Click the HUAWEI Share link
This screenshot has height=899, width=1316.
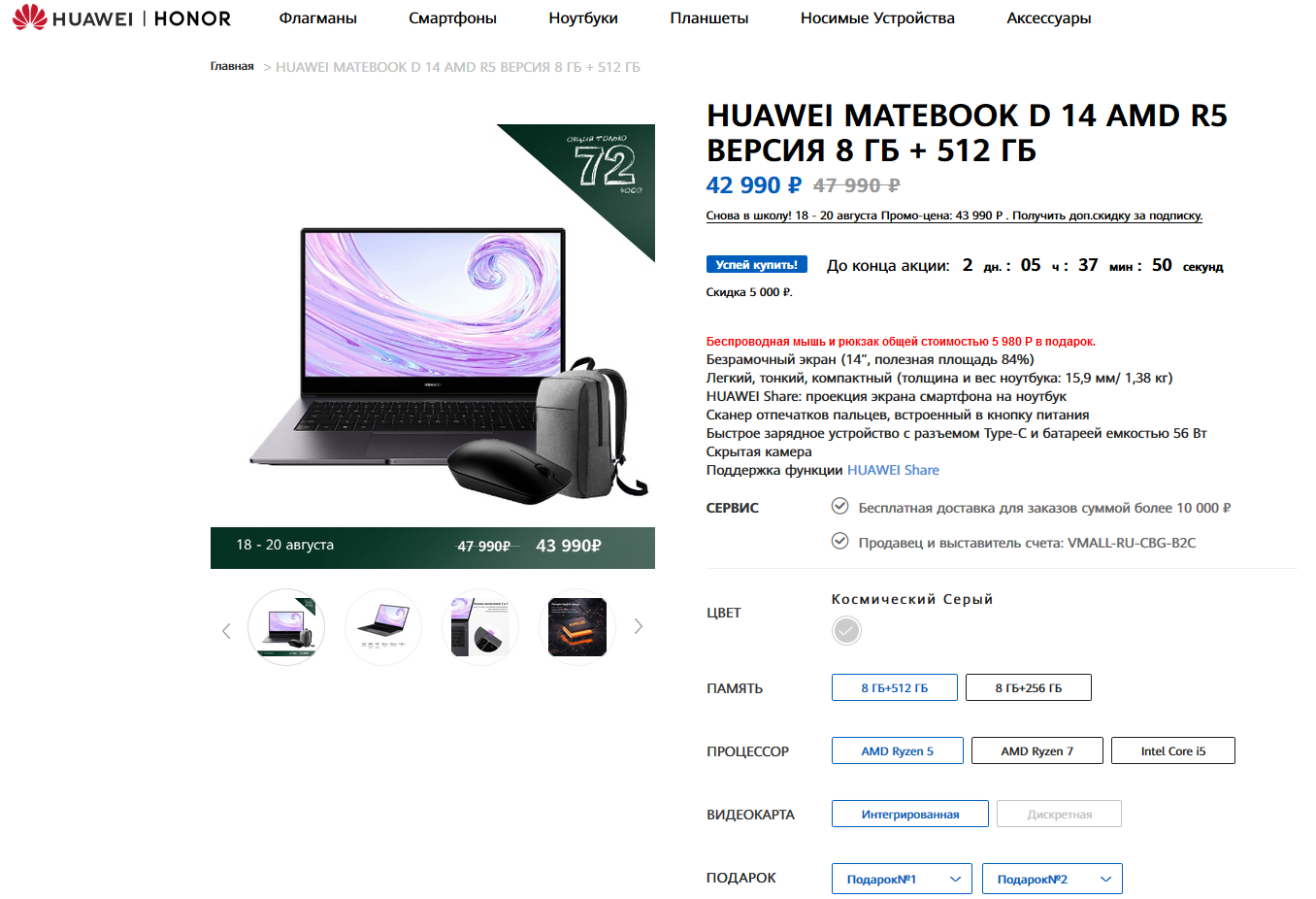[893, 470]
